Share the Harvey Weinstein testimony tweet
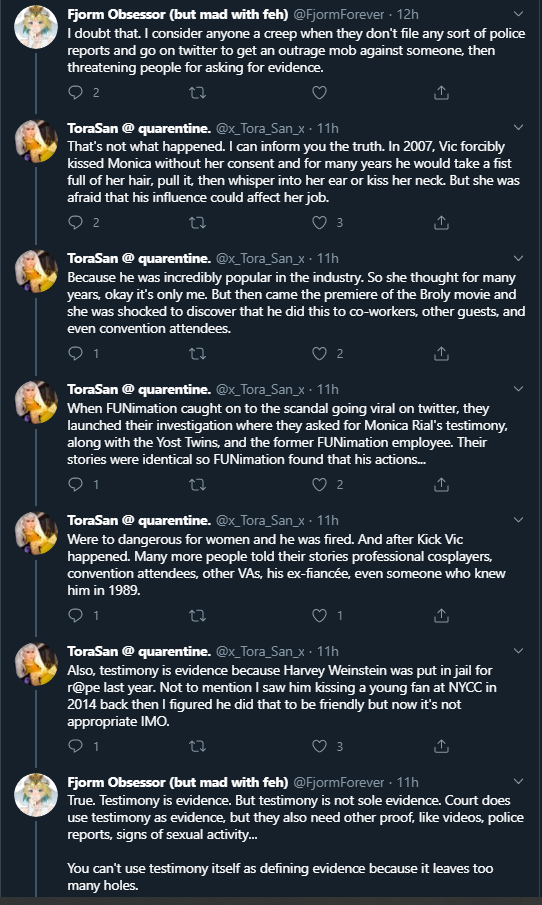 coord(441,746)
